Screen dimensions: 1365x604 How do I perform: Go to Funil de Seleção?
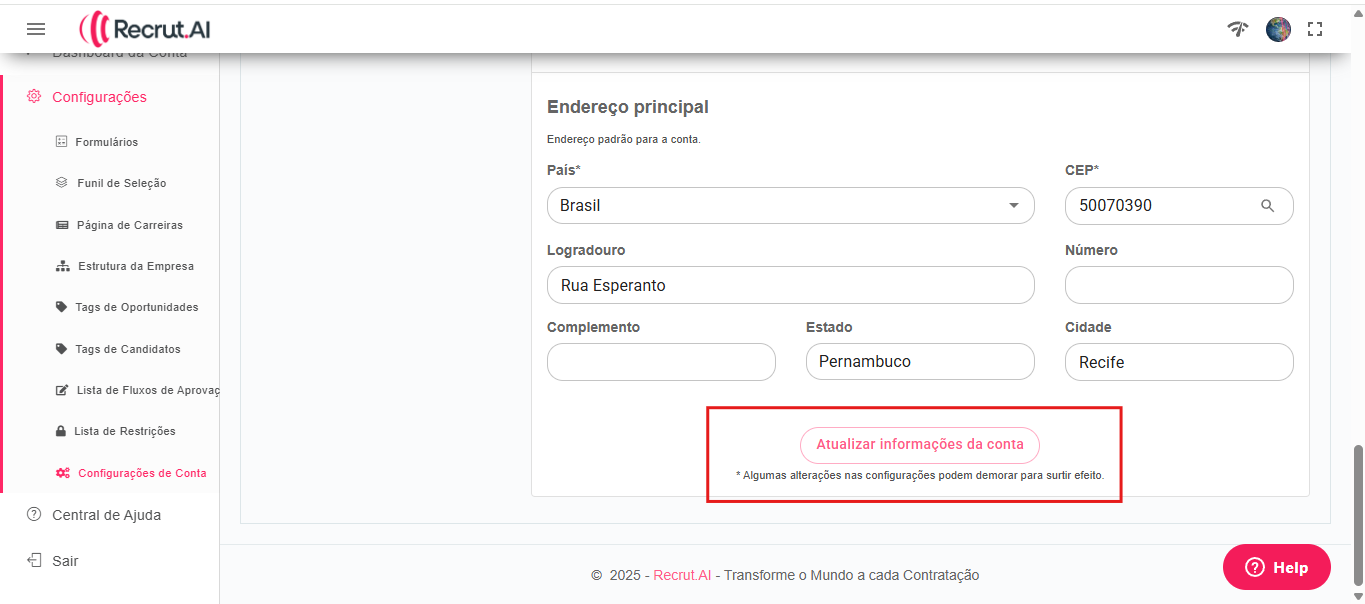point(121,183)
